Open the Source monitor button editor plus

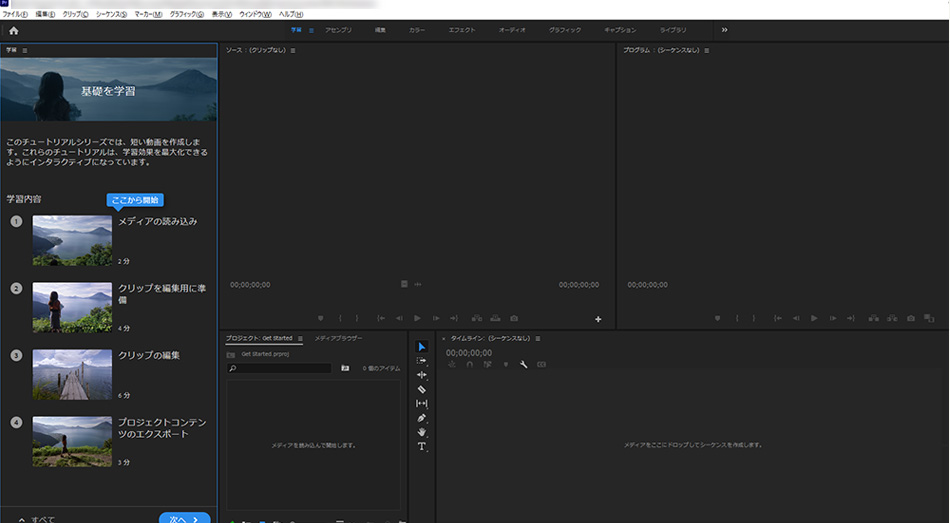click(x=598, y=319)
